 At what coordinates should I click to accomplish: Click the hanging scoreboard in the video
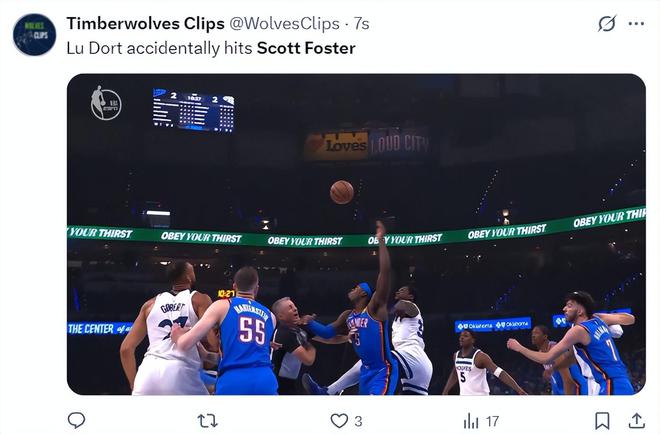click(193, 111)
